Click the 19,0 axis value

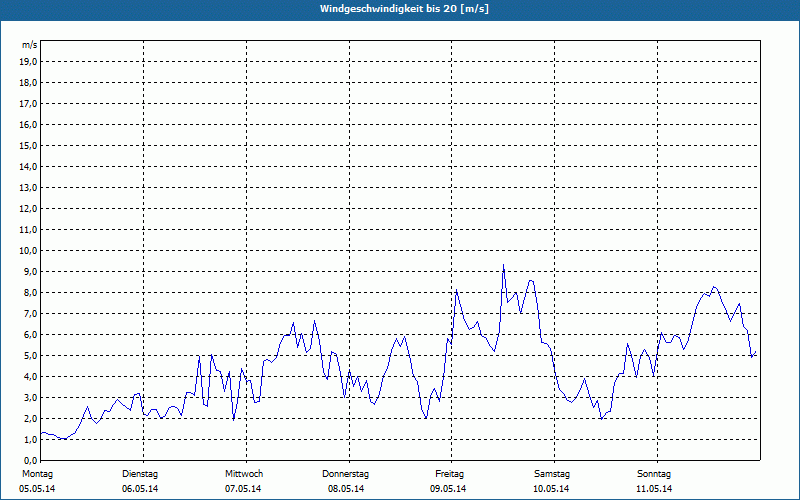tap(29, 62)
